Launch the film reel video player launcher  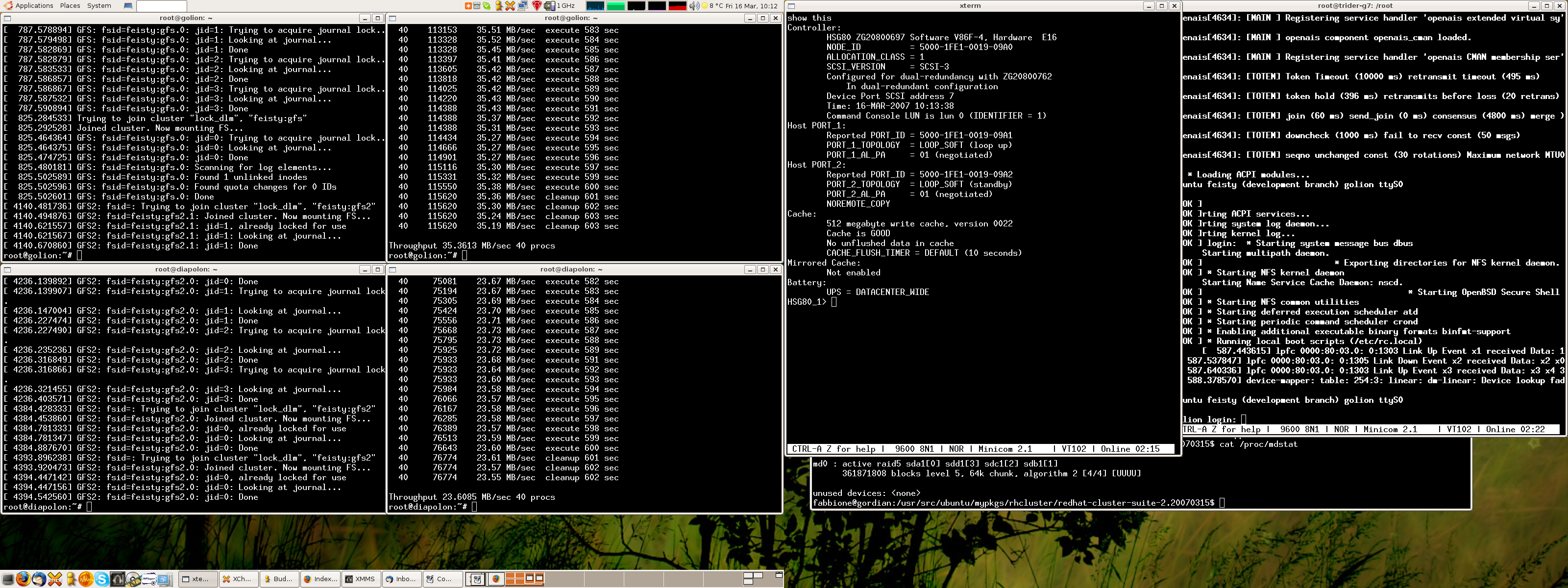(133, 579)
